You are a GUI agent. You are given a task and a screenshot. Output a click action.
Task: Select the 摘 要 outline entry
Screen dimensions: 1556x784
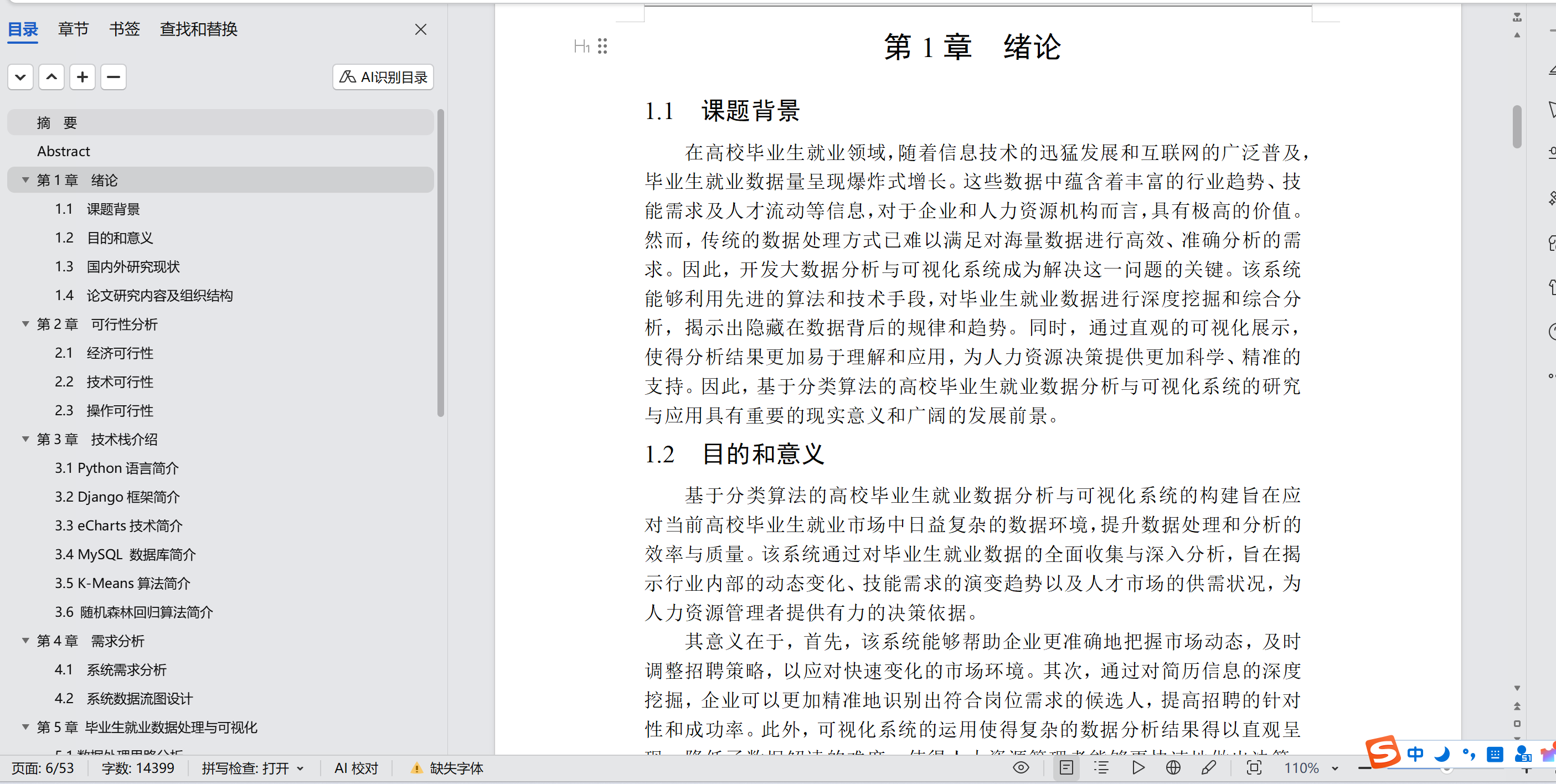click(220, 122)
